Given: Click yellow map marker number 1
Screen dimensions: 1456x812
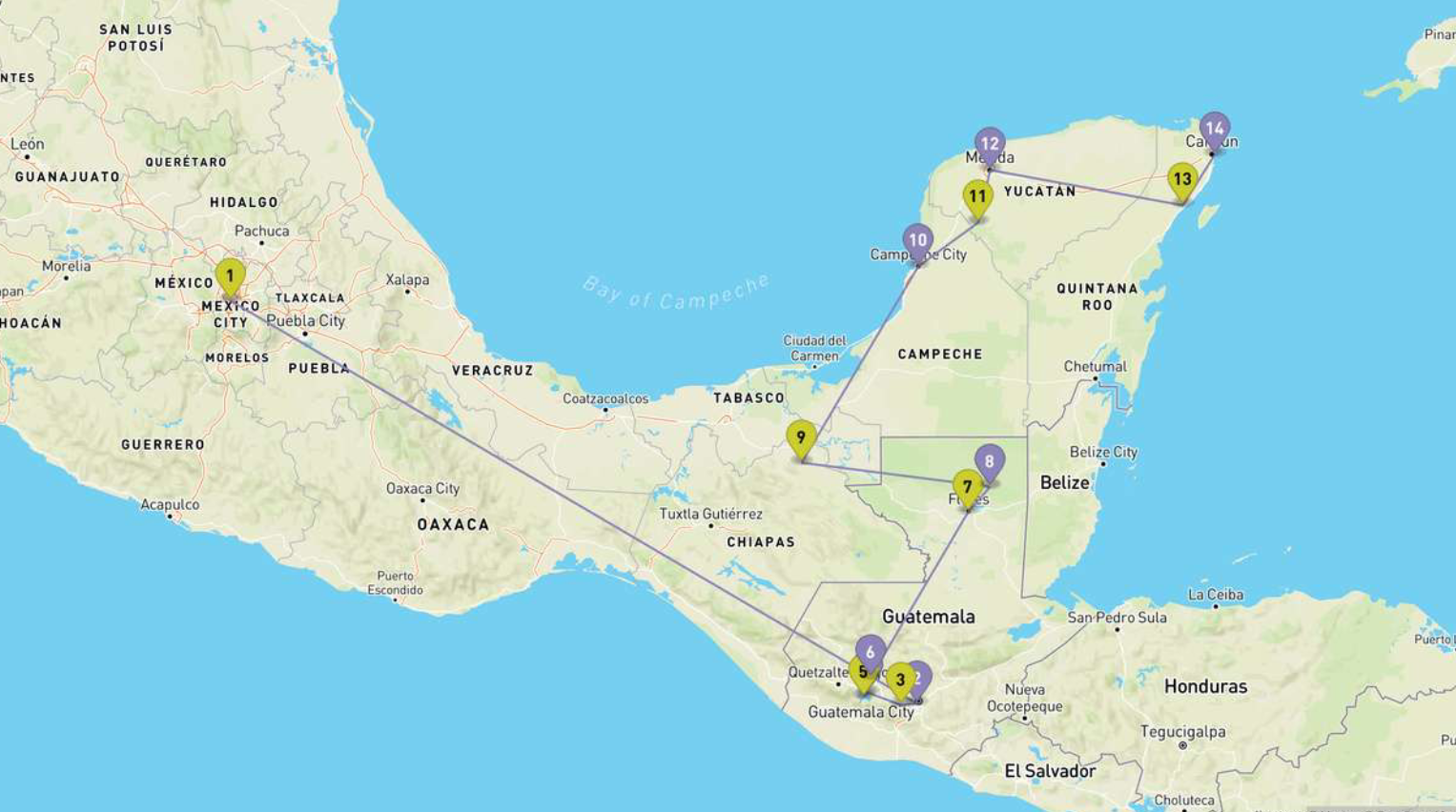Looking at the screenshot, I should [x=230, y=276].
